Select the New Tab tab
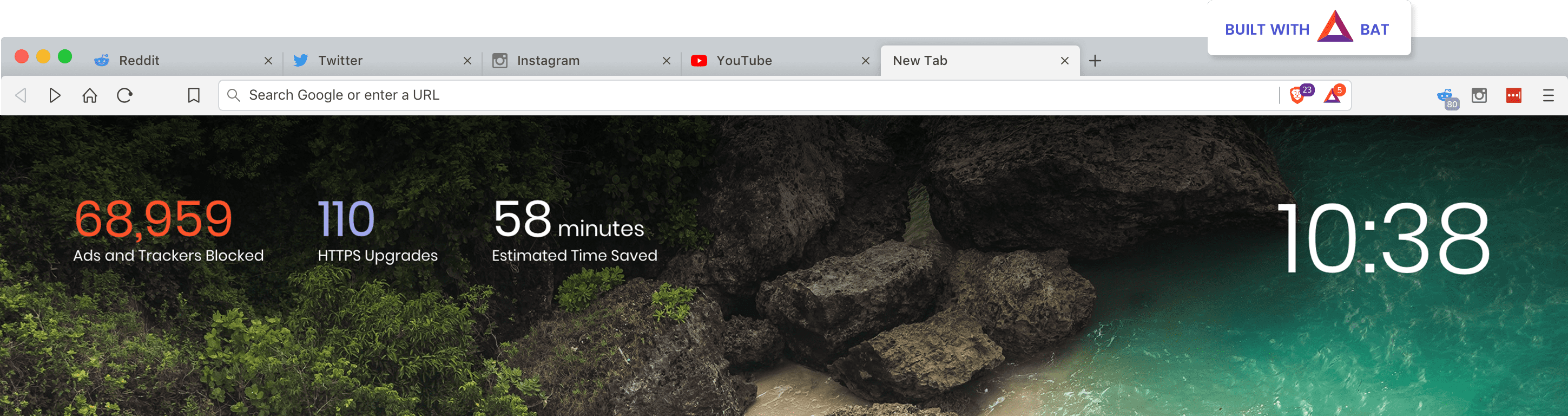1568x416 pixels. point(980,60)
